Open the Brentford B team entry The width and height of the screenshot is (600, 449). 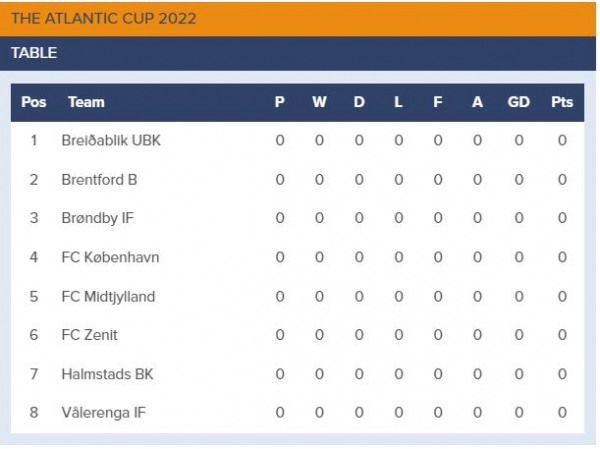pyautogui.click(x=99, y=180)
